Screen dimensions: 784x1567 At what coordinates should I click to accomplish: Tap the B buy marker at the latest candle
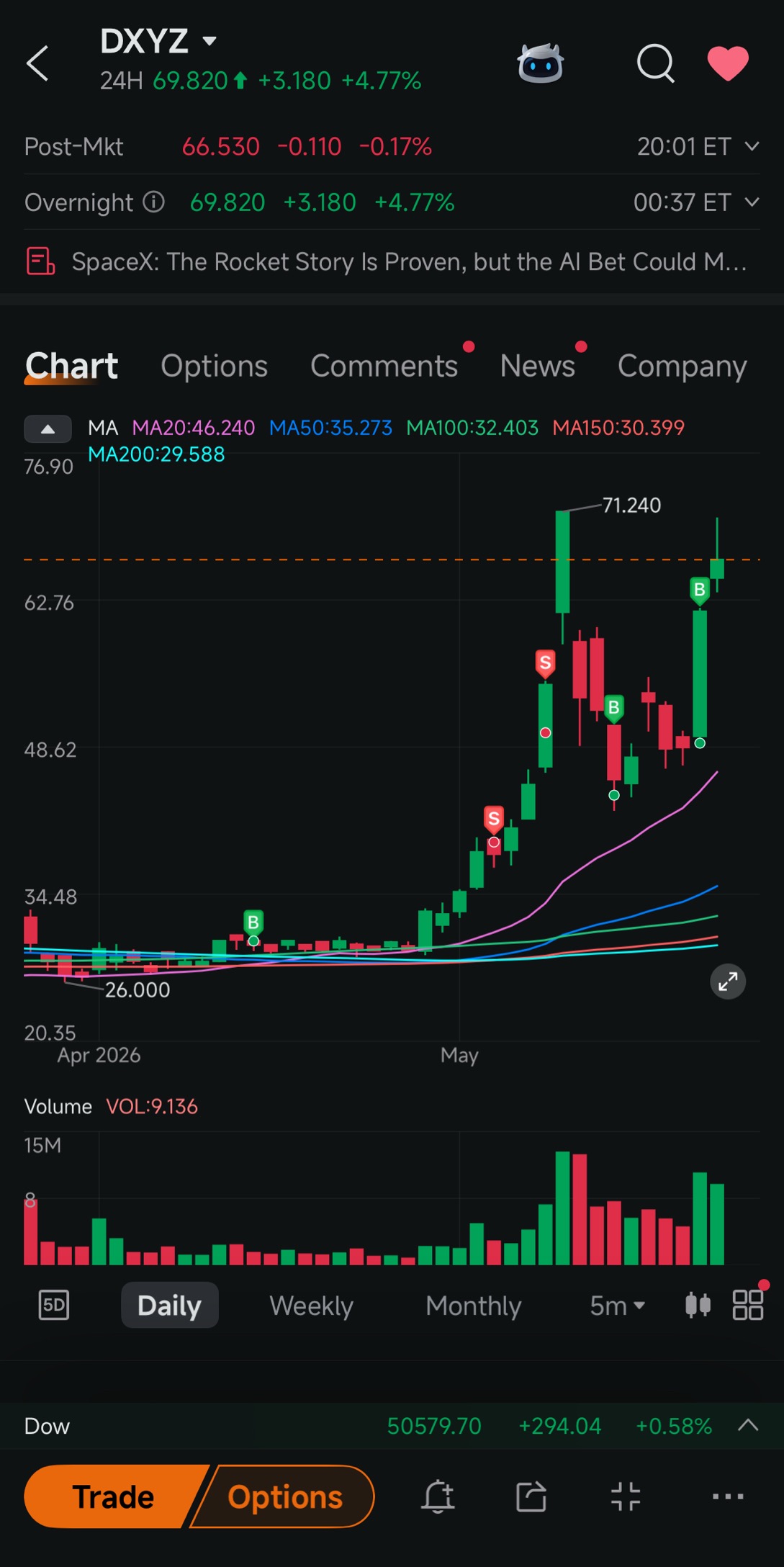699,591
